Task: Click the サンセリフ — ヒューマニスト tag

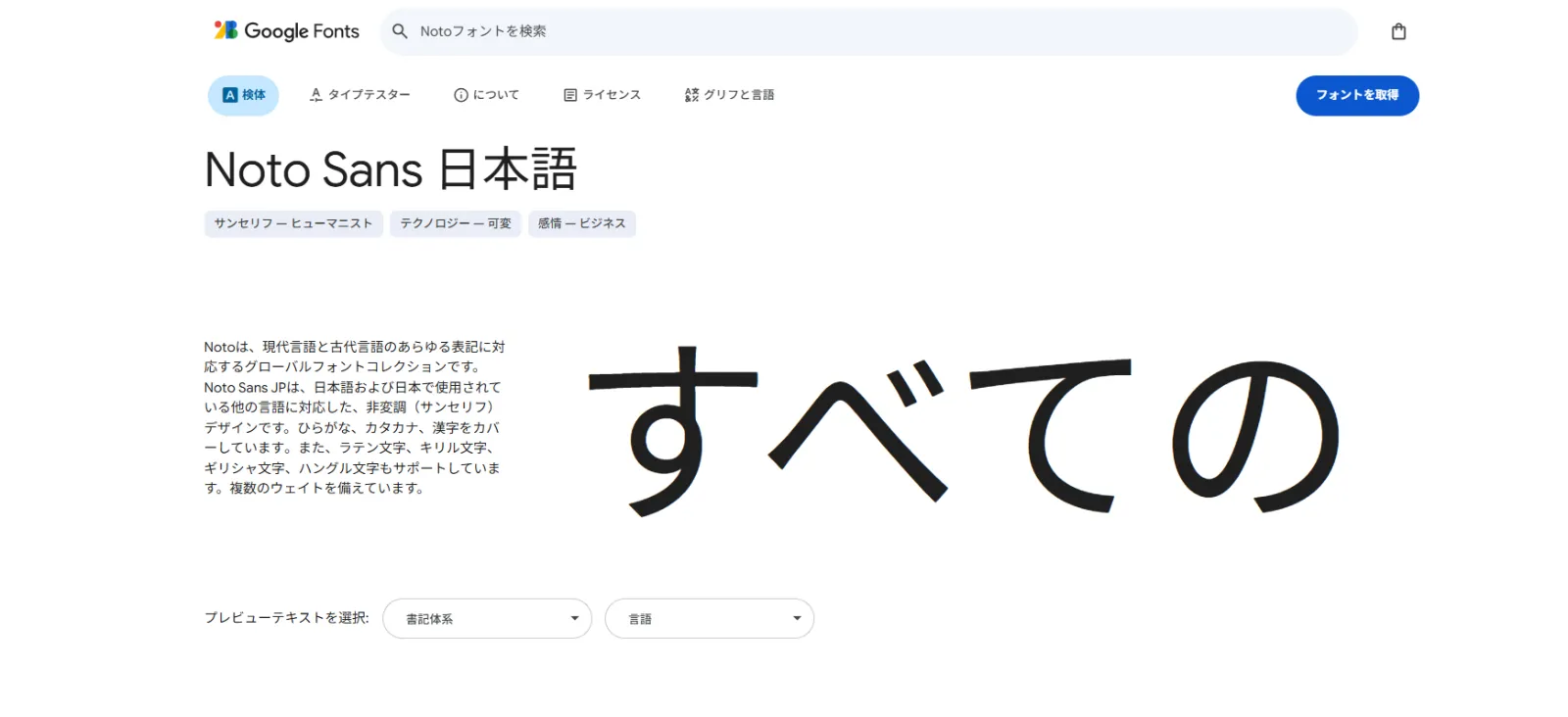Action: tap(293, 223)
